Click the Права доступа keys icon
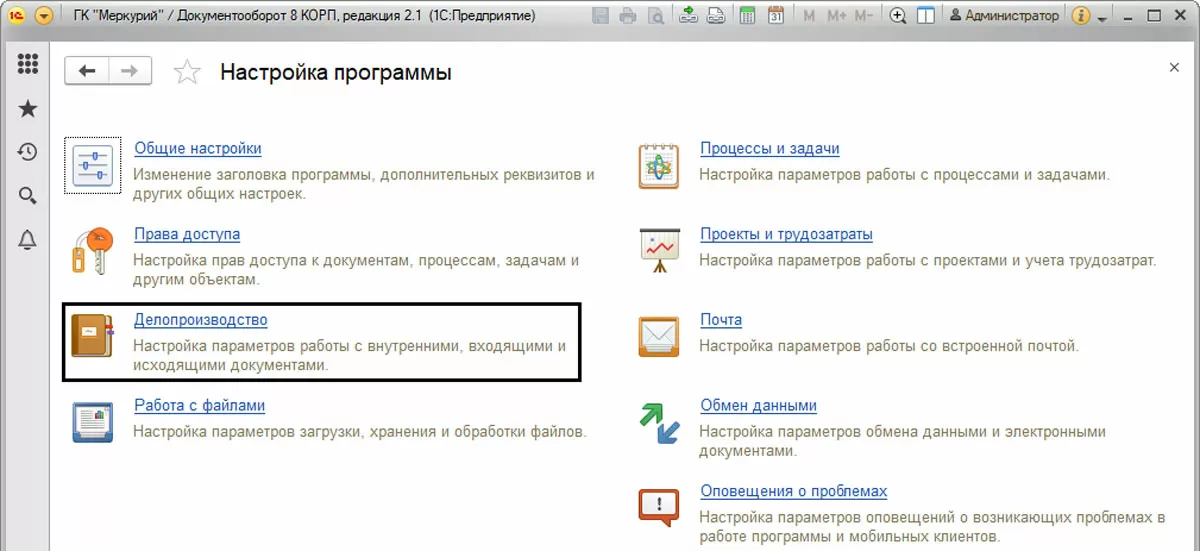Image resolution: width=1200 pixels, height=551 pixels. click(x=93, y=250)
